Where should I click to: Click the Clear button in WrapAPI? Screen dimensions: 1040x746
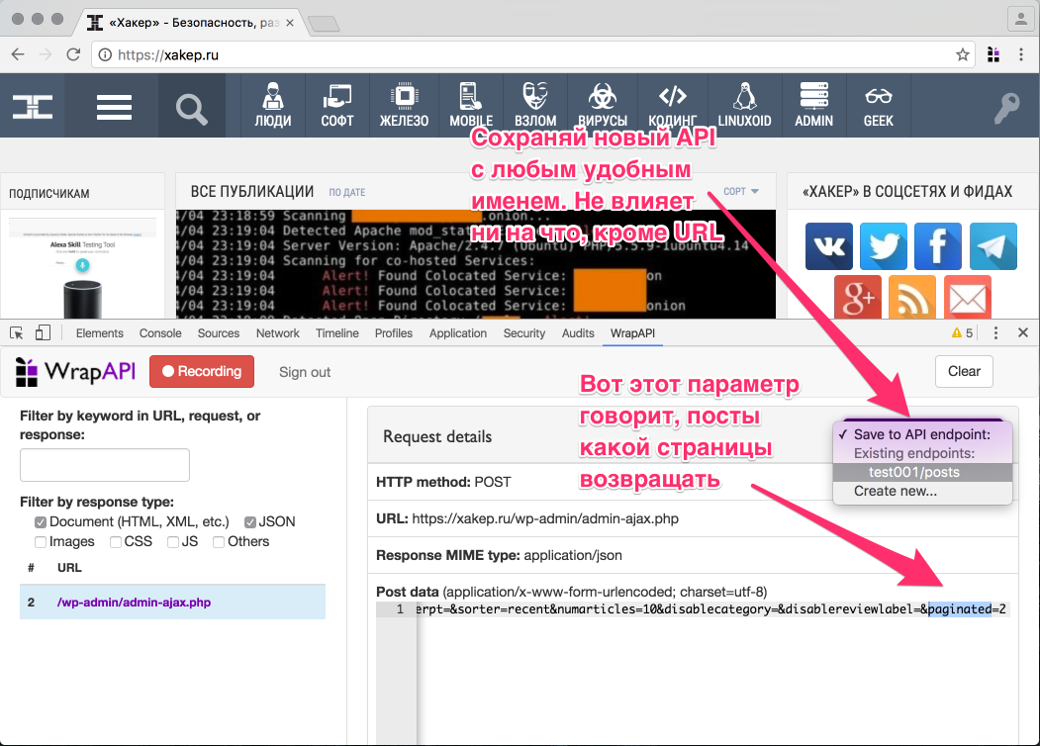click(964, 371)
